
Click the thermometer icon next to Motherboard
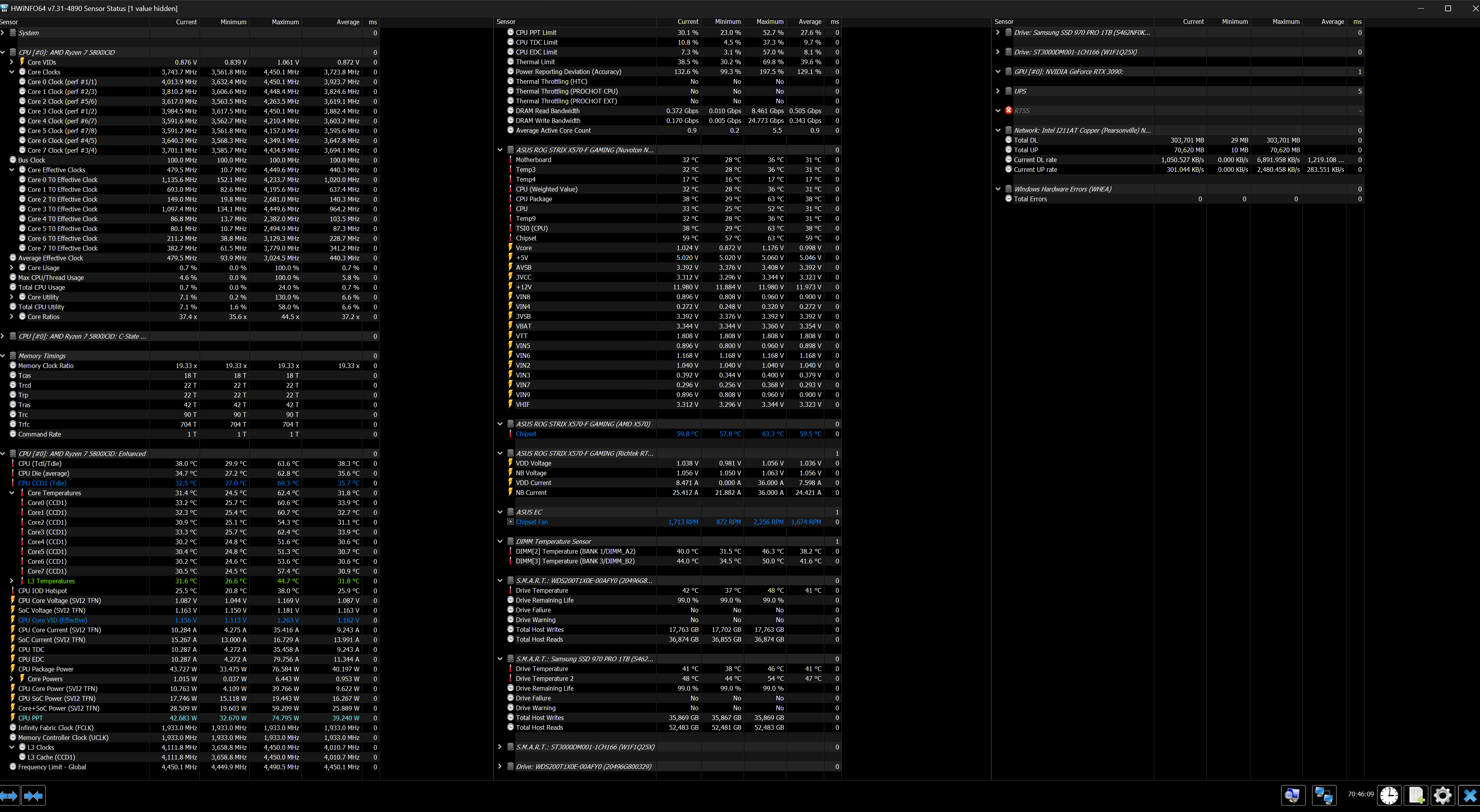(510, 160)
